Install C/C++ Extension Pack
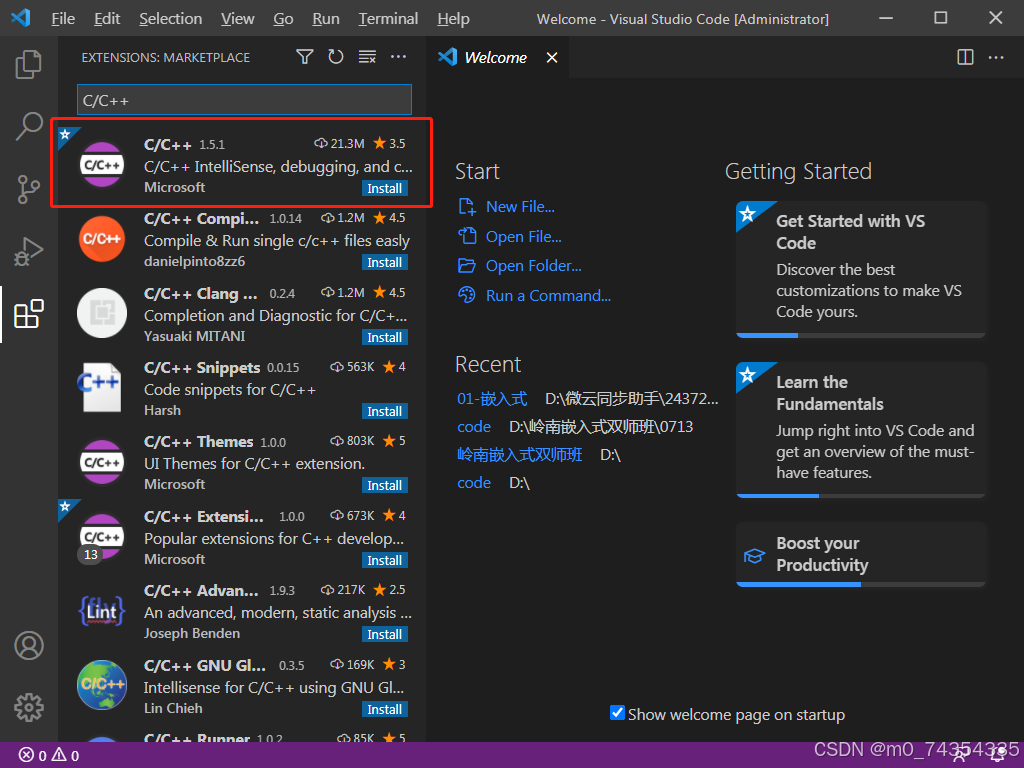The height and width of the screenshot is (768, 1024). click(x=385, y=560)
